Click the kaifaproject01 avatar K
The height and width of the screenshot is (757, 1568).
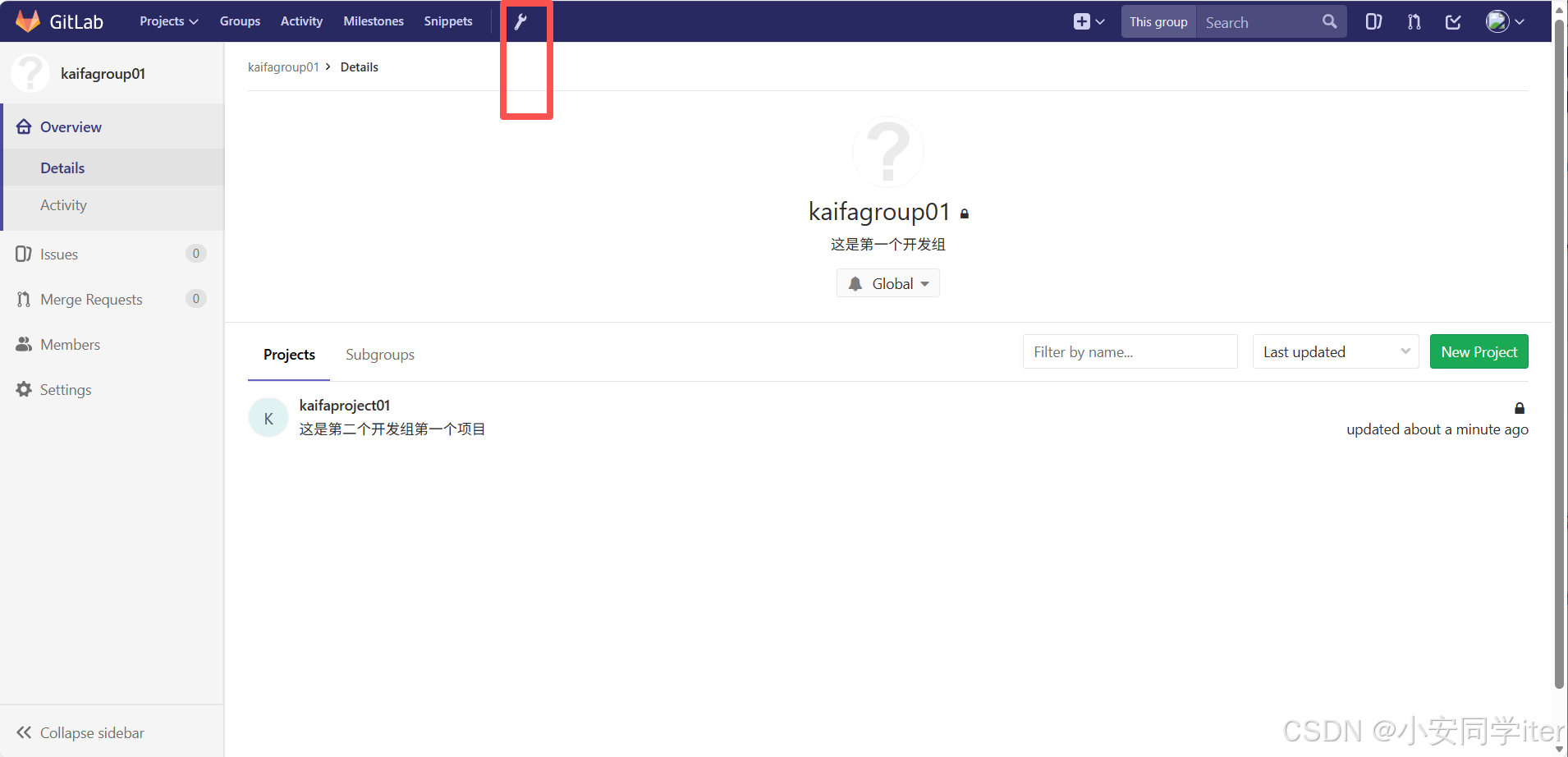click(x=268, y=418)
